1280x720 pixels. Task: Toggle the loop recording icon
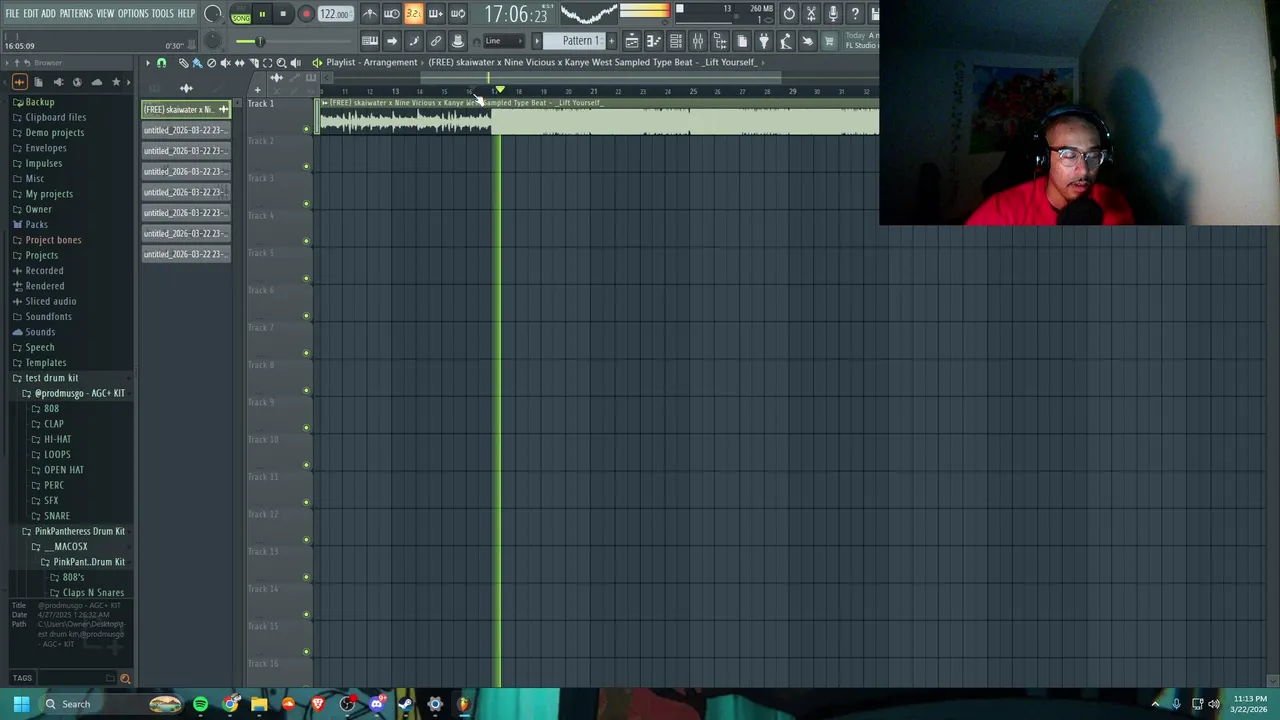[459, 14]
